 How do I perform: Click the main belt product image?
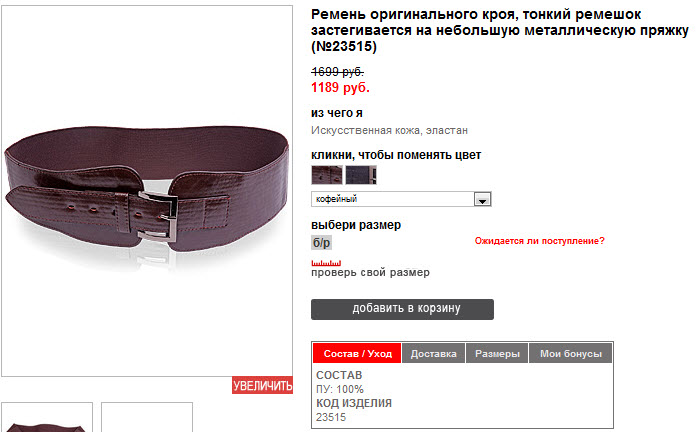(x=147, y=191)
